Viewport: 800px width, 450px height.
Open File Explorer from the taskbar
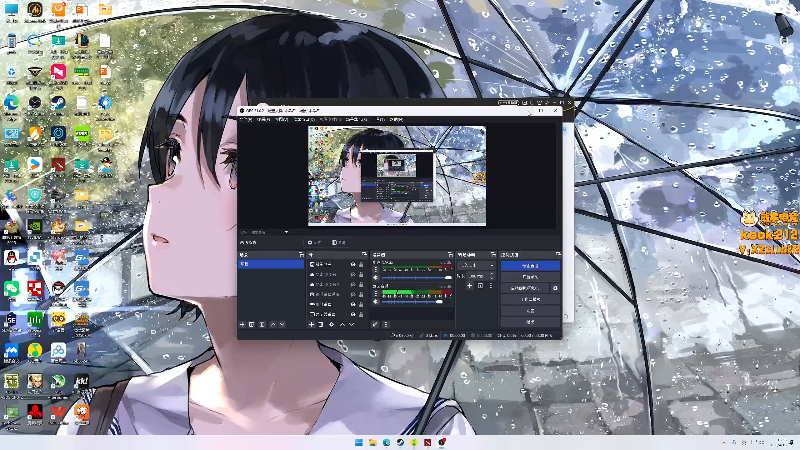tap(372, 442)
